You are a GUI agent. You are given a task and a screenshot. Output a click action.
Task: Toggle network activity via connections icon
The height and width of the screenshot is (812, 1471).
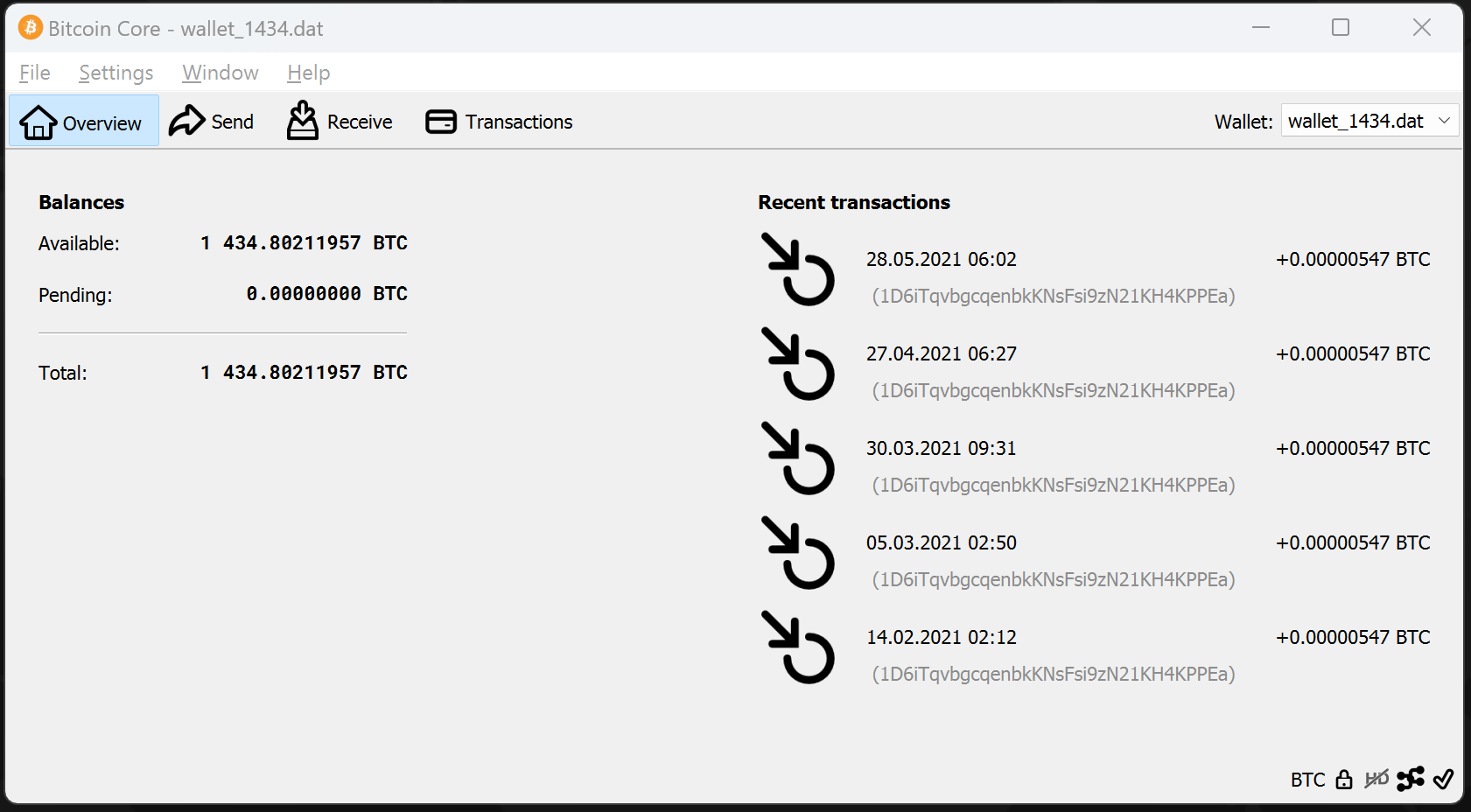[1410, 779]
